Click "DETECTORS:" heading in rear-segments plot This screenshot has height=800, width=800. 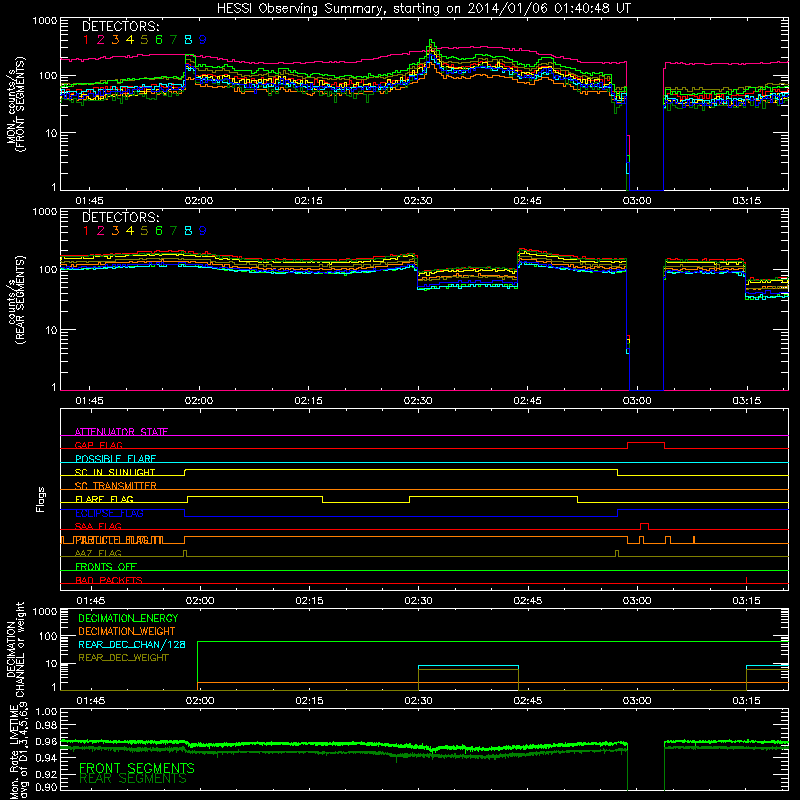(x=121, y=217)
